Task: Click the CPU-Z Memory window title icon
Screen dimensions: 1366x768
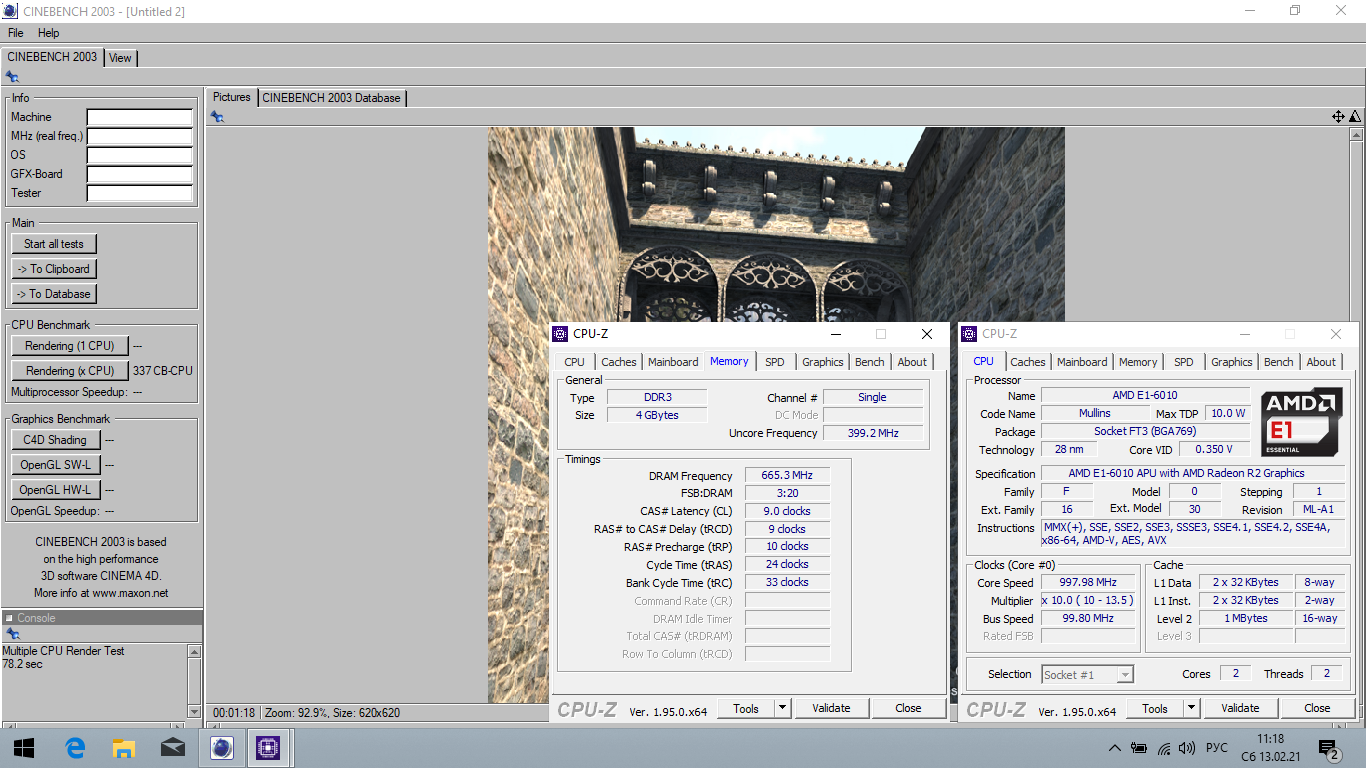Action: click(x=560, y=334)
